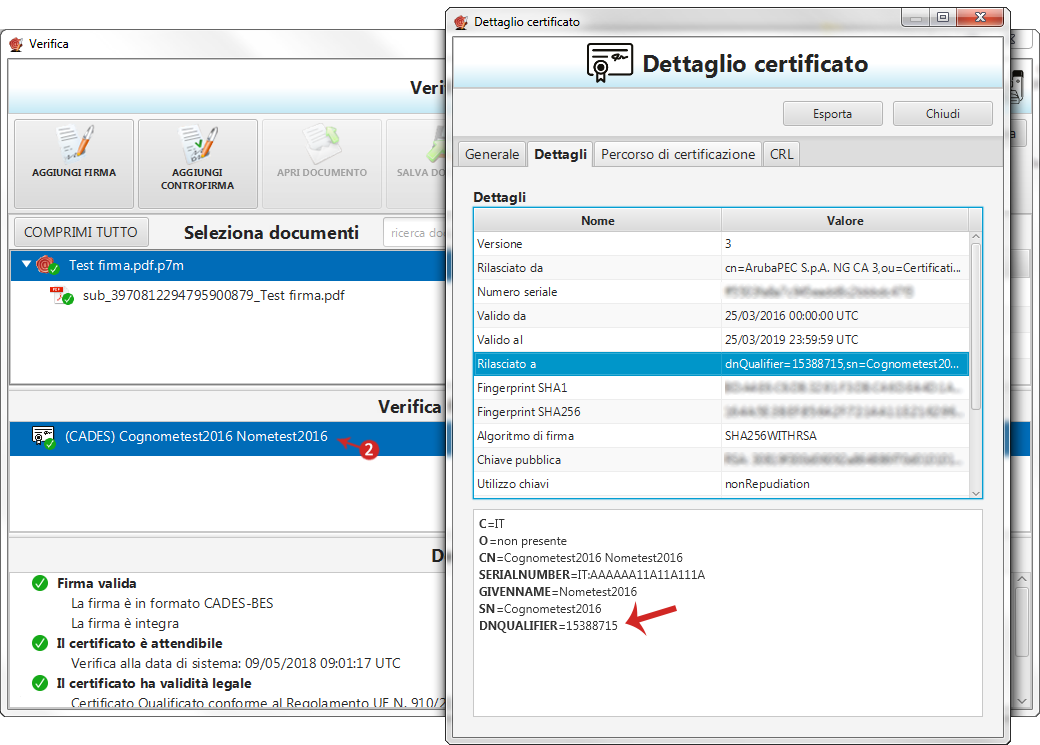Click the GIVENNAME=Nometest2016 line
Screen dimensions: 1040x745
tap(558, 592)
